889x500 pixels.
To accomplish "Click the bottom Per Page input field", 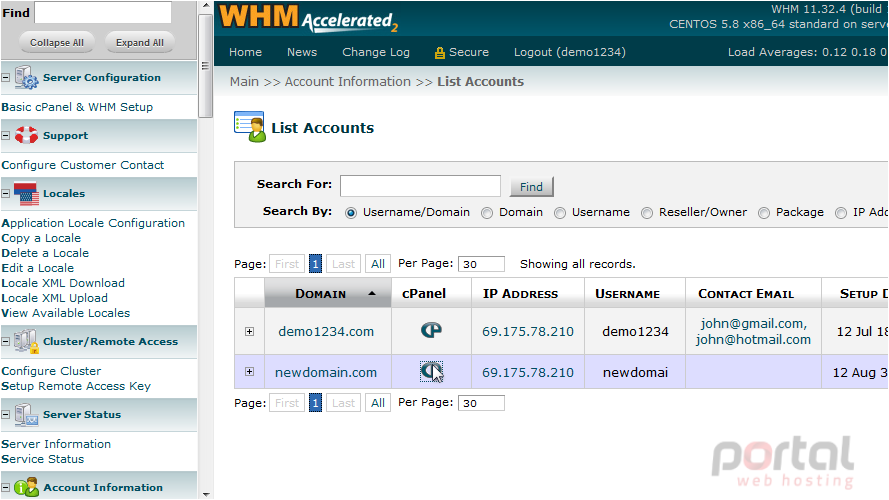I will (481, 403).
